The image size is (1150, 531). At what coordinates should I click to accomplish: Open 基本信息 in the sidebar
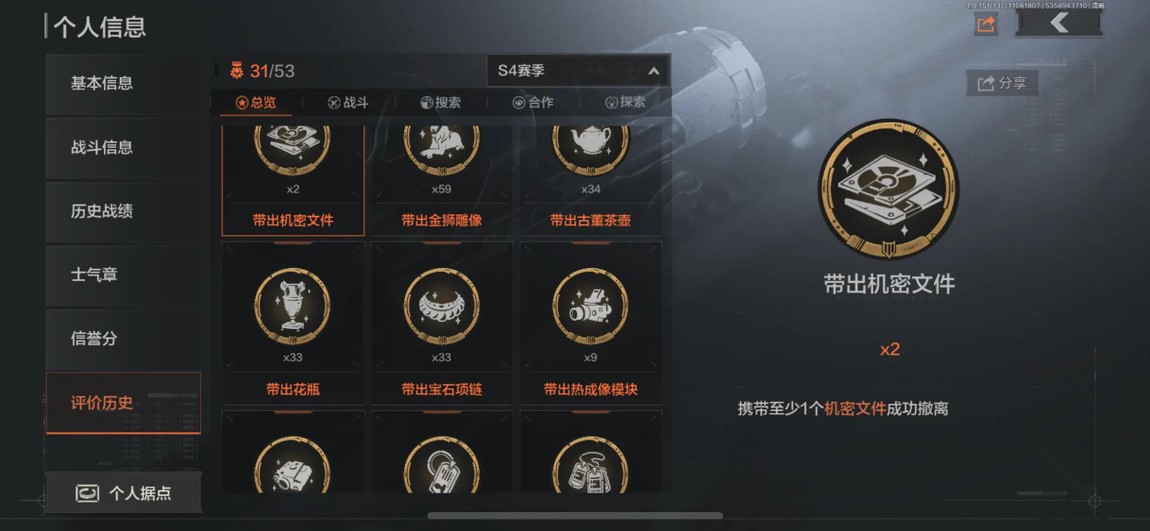pos(122,84)
